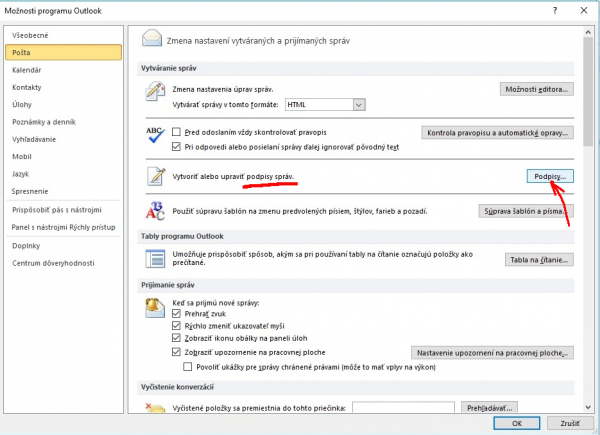Image resolution: width=600 pixels, height=435 pixels.
Task: Click the ABC spell-check icon
Action: point(155,135)
